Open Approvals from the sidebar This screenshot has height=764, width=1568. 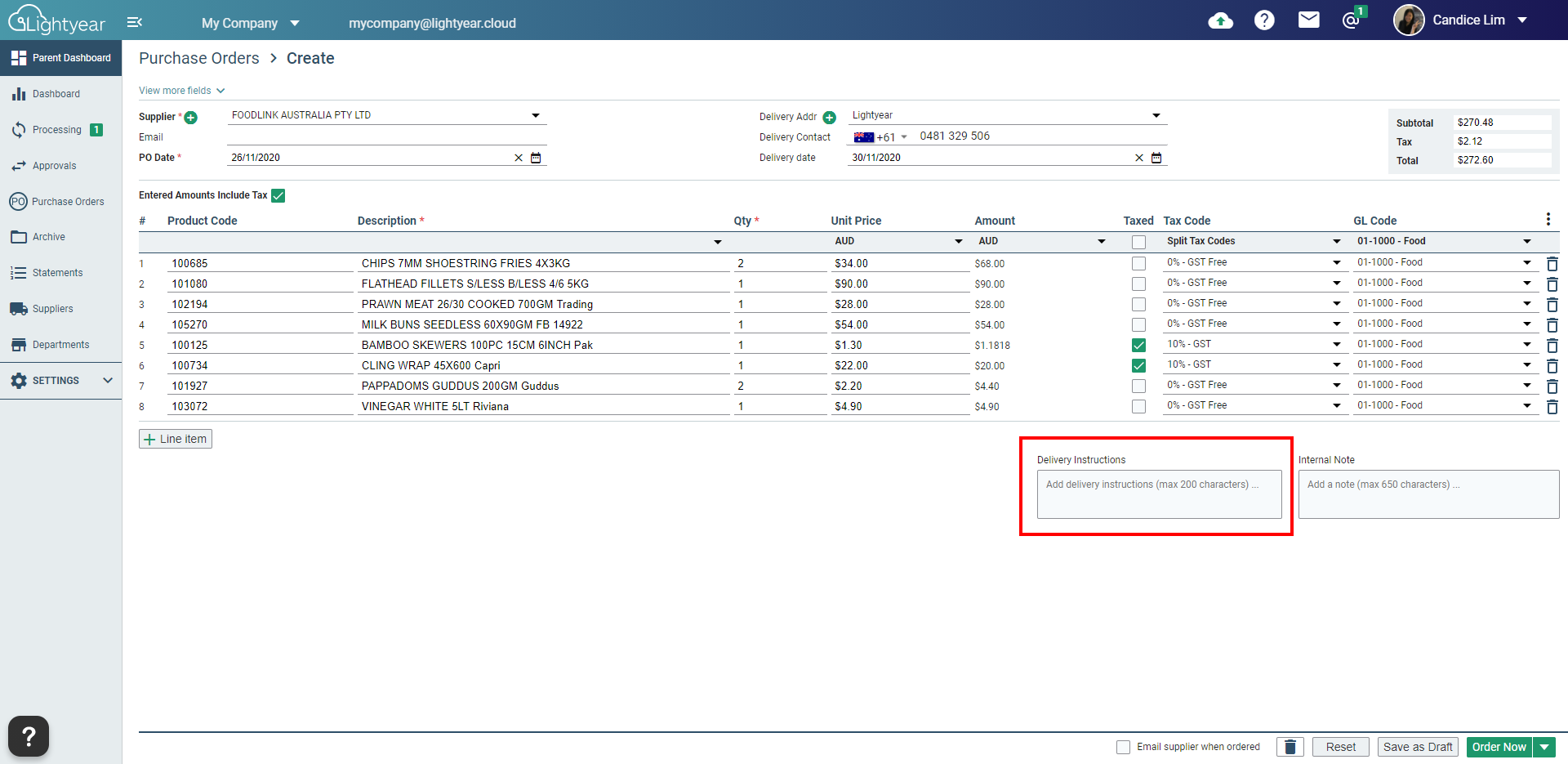click(x=54, y=165)
